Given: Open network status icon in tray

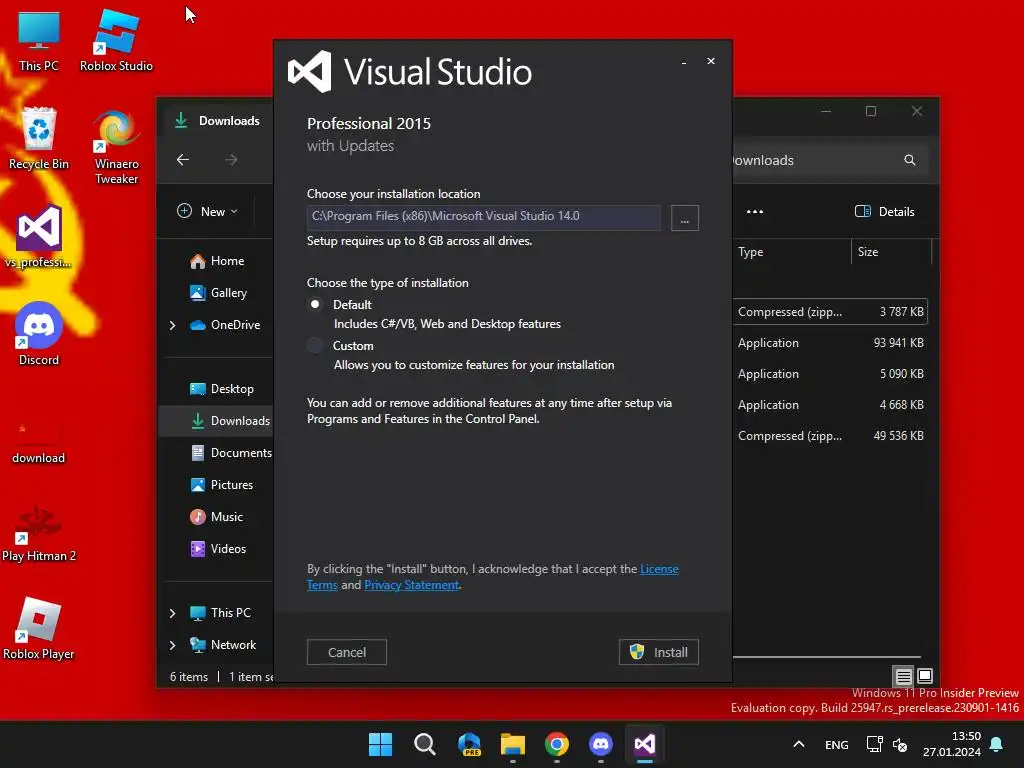Looking at the screenshot, I should (874, 744).
